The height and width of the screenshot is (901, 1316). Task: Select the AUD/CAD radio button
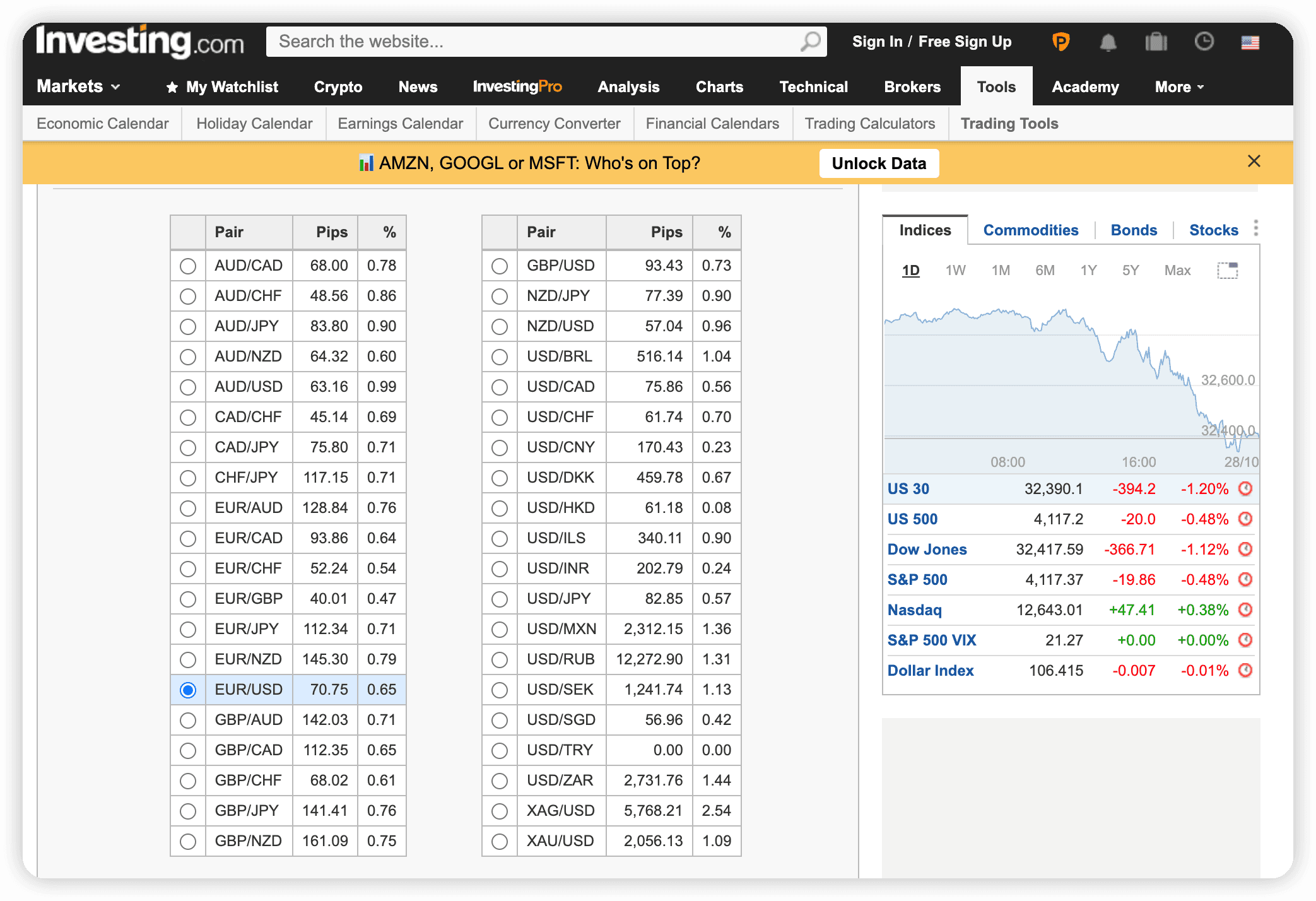point(187,266)
